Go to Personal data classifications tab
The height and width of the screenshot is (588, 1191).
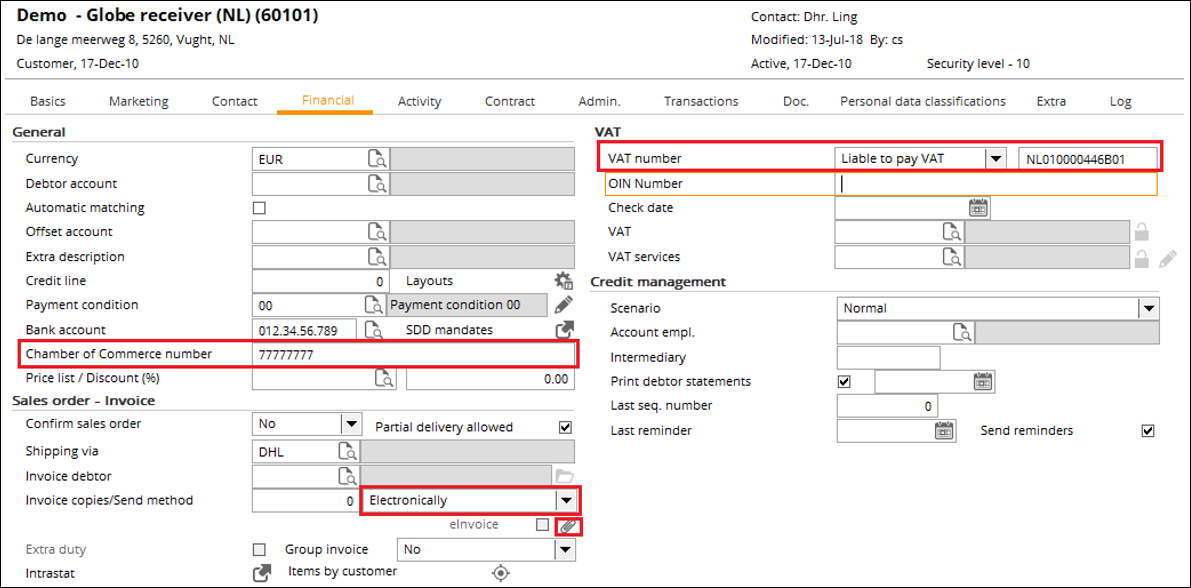[x=923, y=101]
